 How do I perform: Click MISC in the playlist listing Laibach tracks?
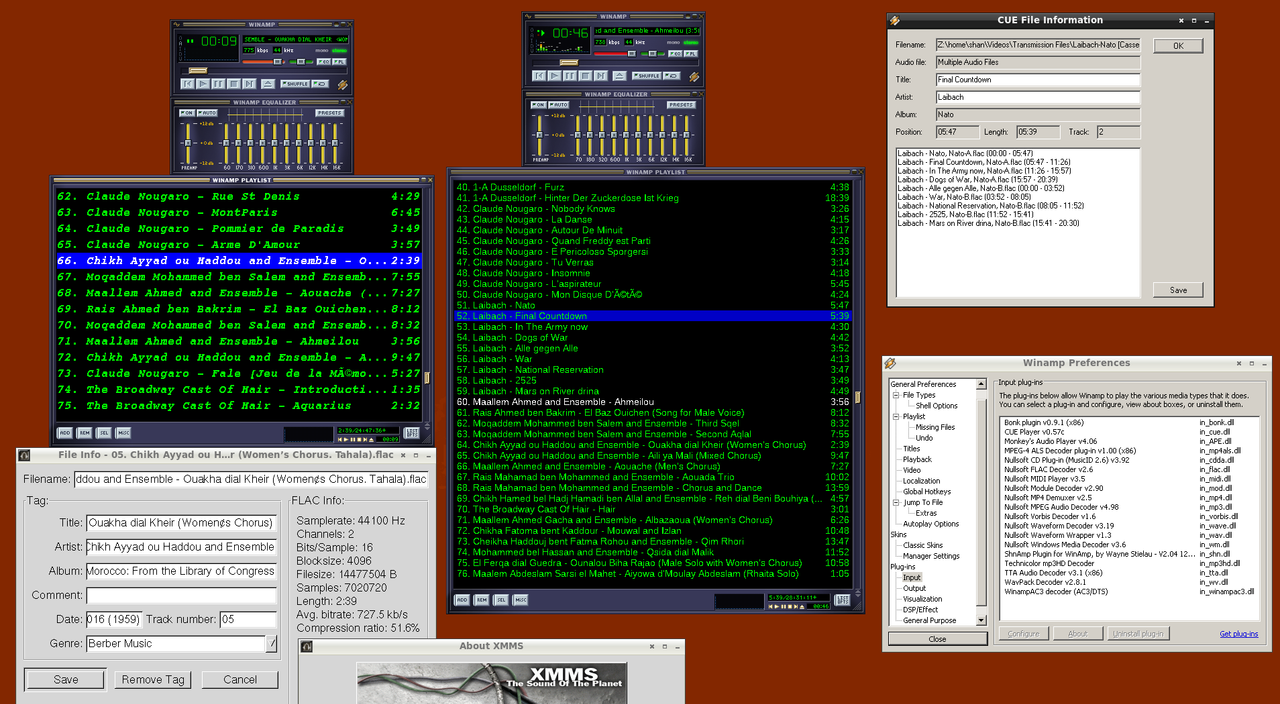pyautogui.click(x=520, y=600)
